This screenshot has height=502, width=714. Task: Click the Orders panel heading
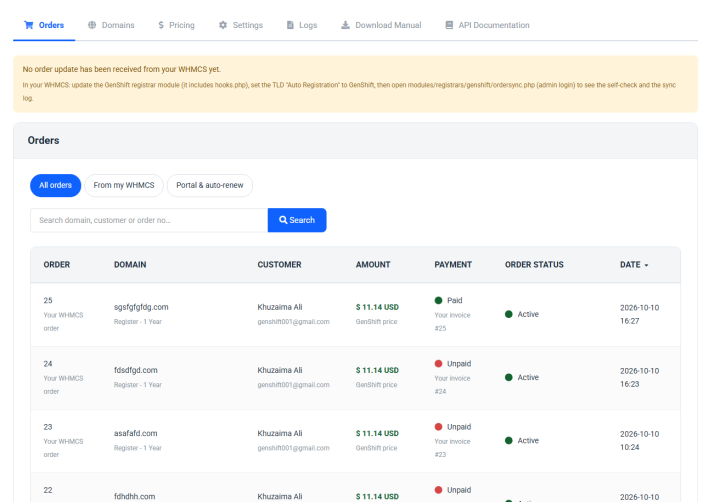click(43, 140)
